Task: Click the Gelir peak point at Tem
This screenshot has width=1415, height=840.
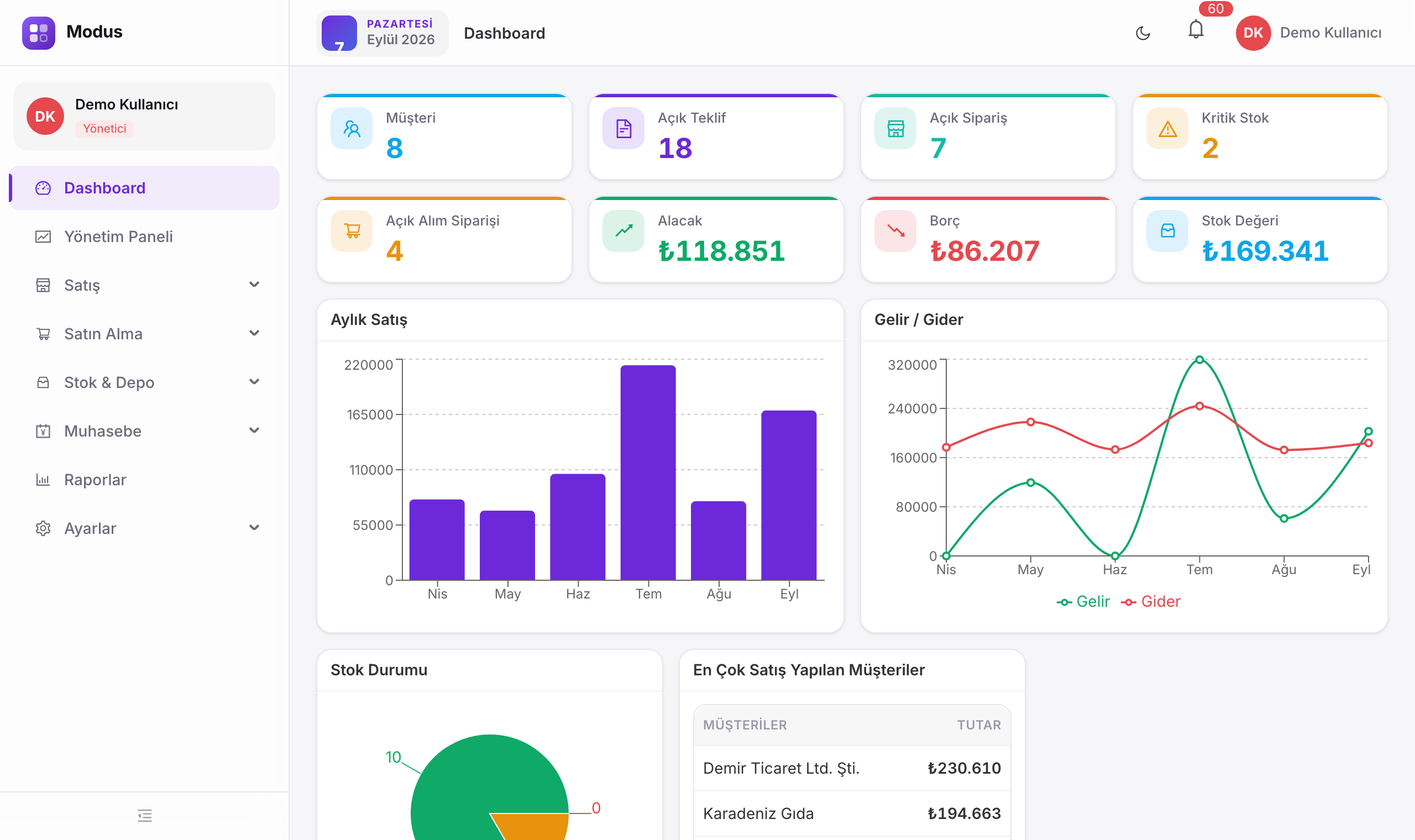Action: coord(1199,359)
